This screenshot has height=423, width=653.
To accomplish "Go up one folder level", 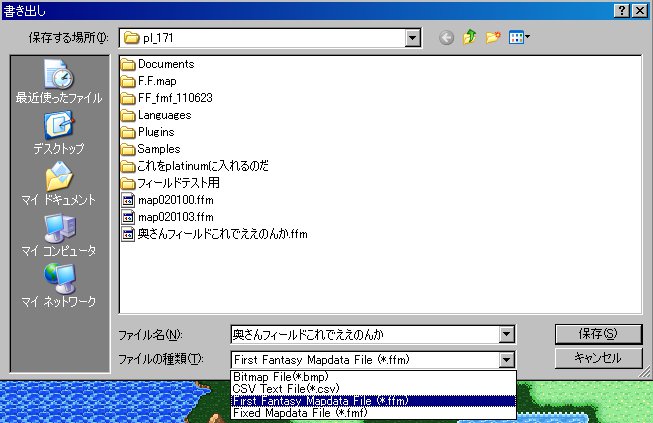I will (470, 37).
